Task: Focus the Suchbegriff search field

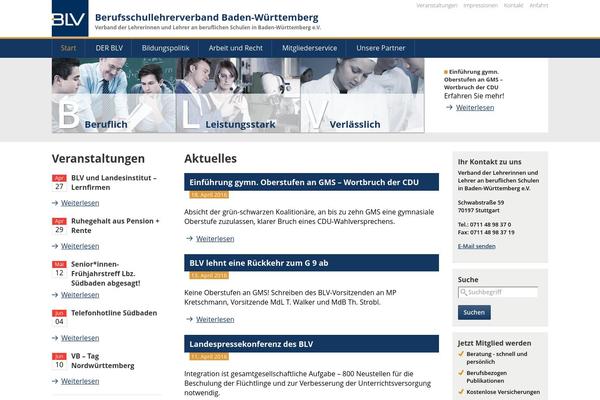Action: 498,292
